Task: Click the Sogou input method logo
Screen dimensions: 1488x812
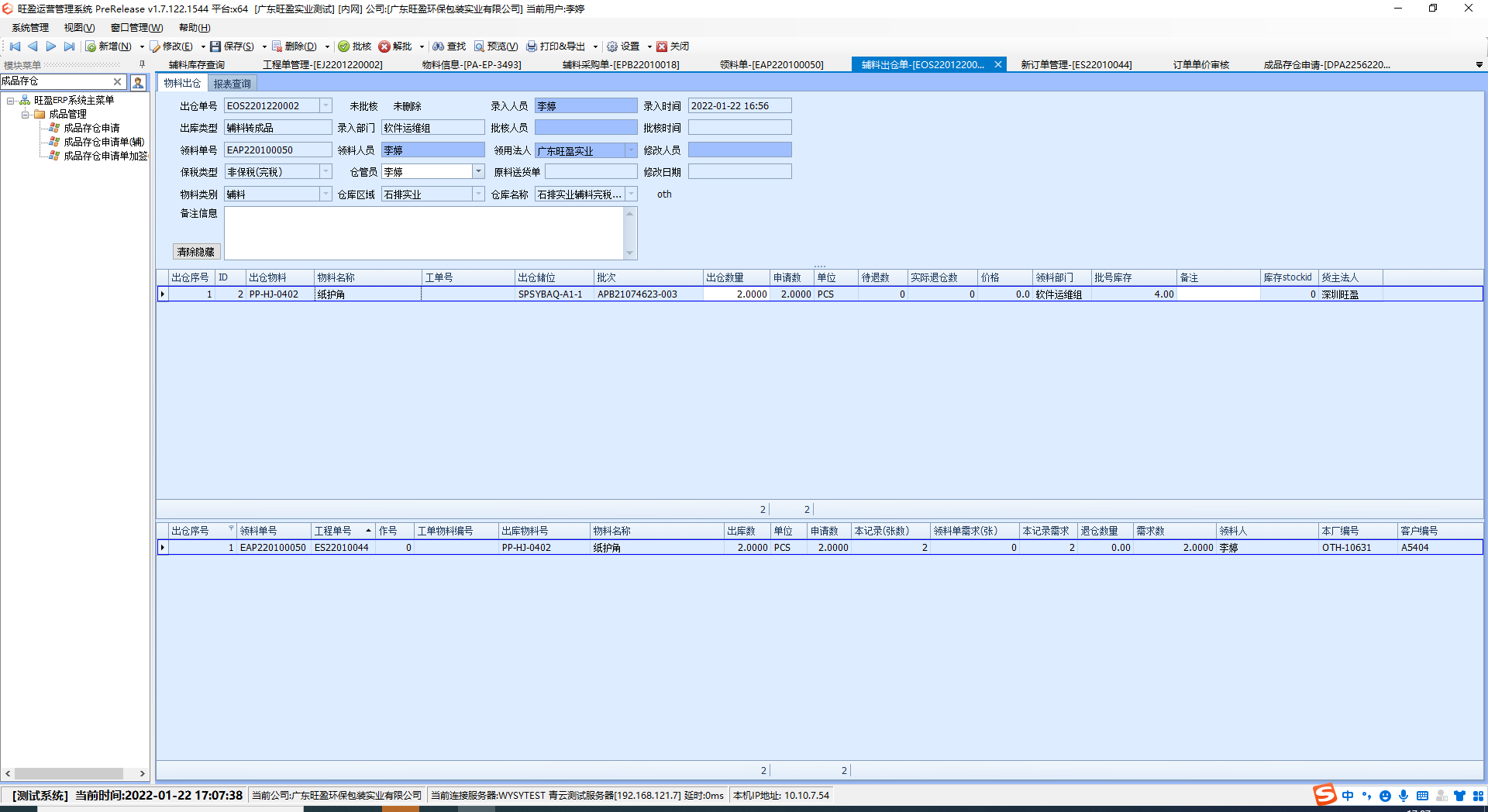Action: pos(1324,795)
